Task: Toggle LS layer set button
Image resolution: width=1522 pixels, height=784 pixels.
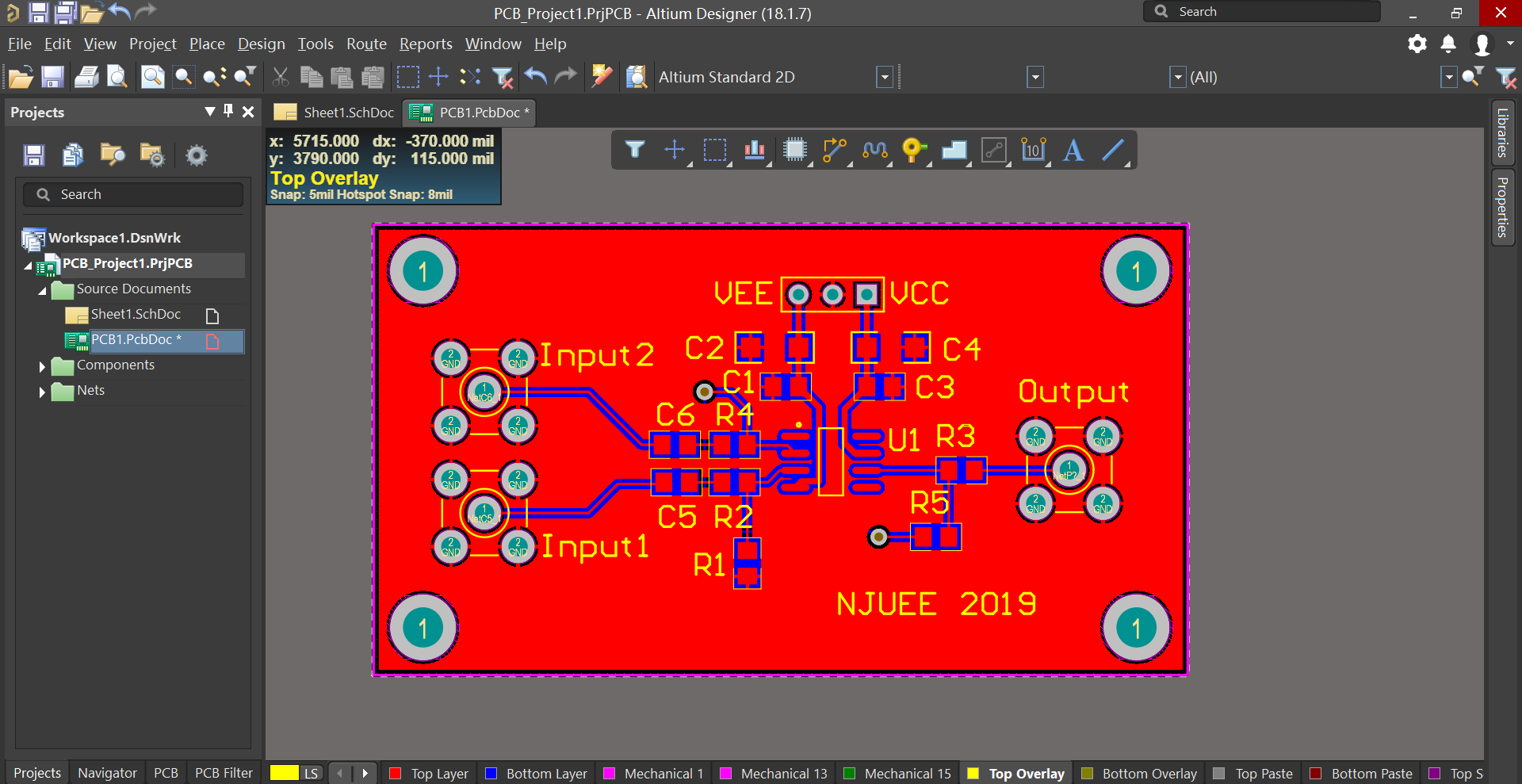Action: click(311, 774)
